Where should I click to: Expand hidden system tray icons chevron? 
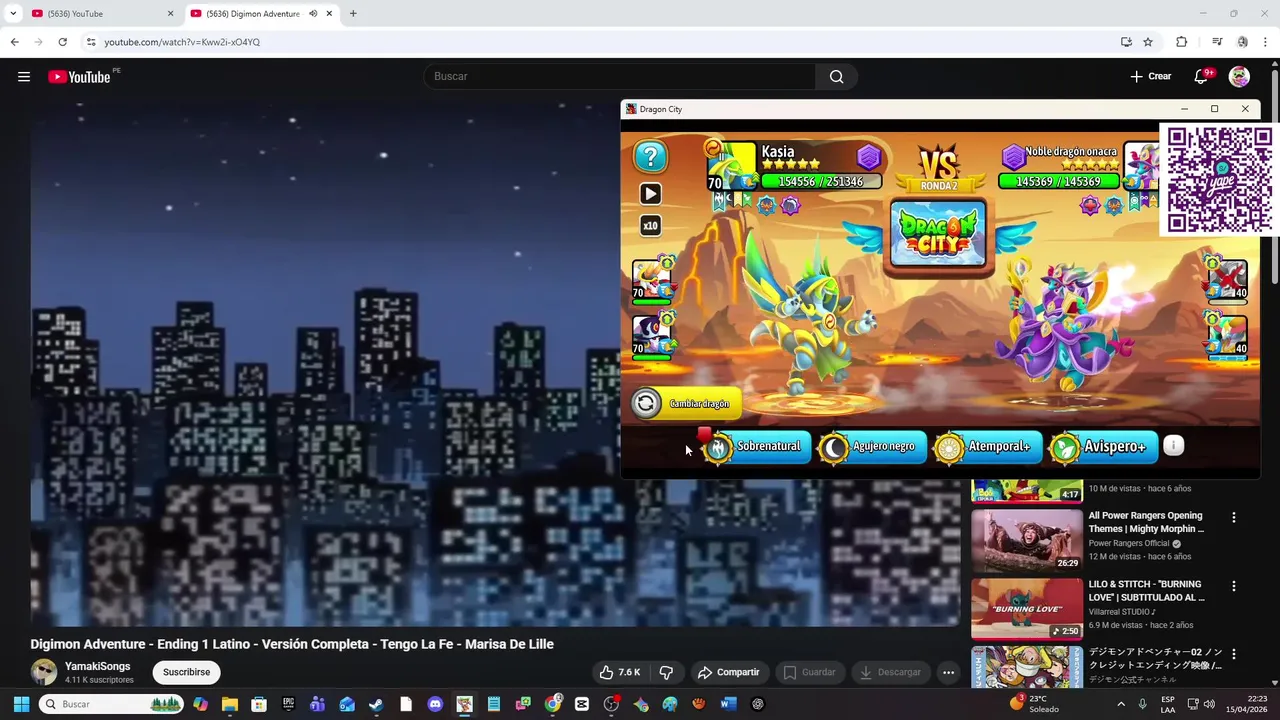pos(1120,704)
